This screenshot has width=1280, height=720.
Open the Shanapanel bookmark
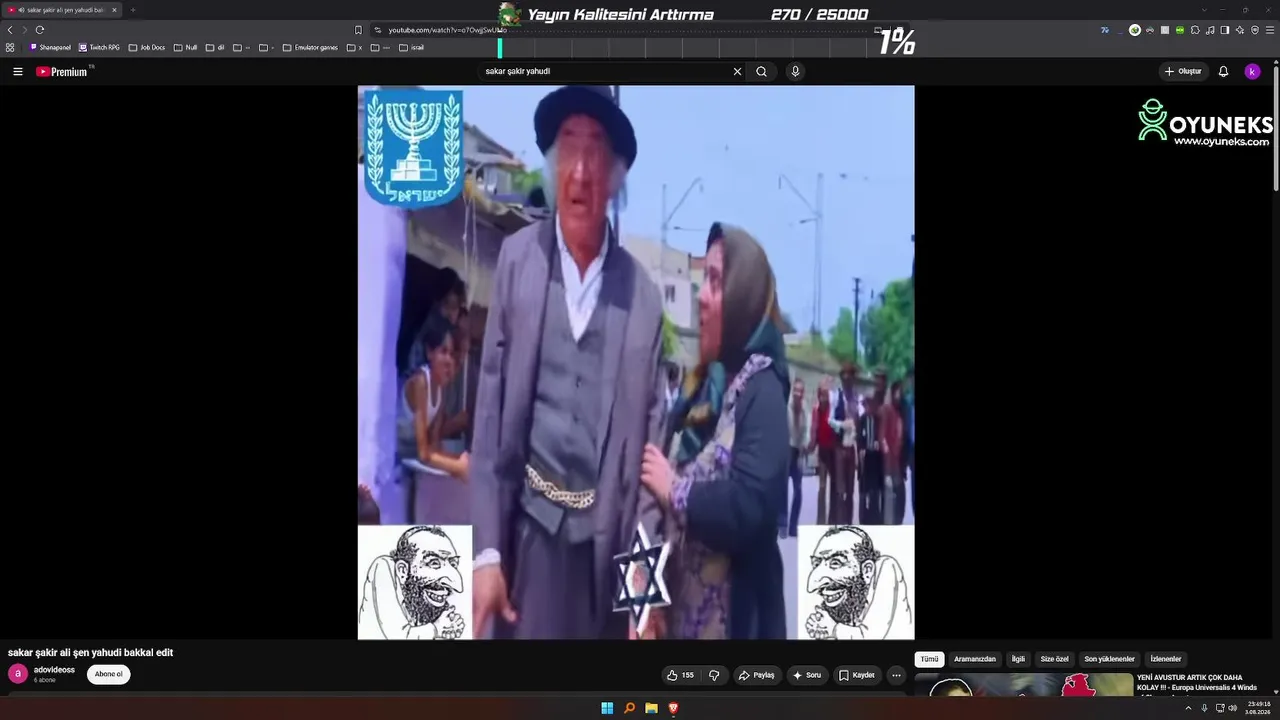tap(51, 47)
